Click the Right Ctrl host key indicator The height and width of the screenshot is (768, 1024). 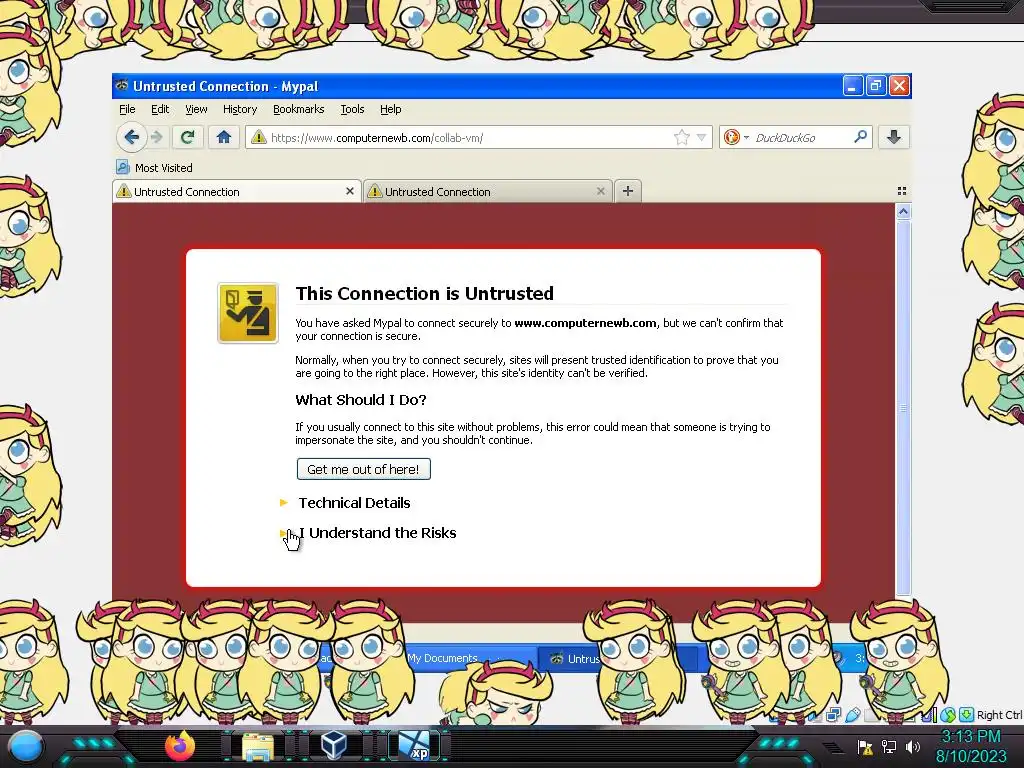pyautogui.click(x=999, y=715)
